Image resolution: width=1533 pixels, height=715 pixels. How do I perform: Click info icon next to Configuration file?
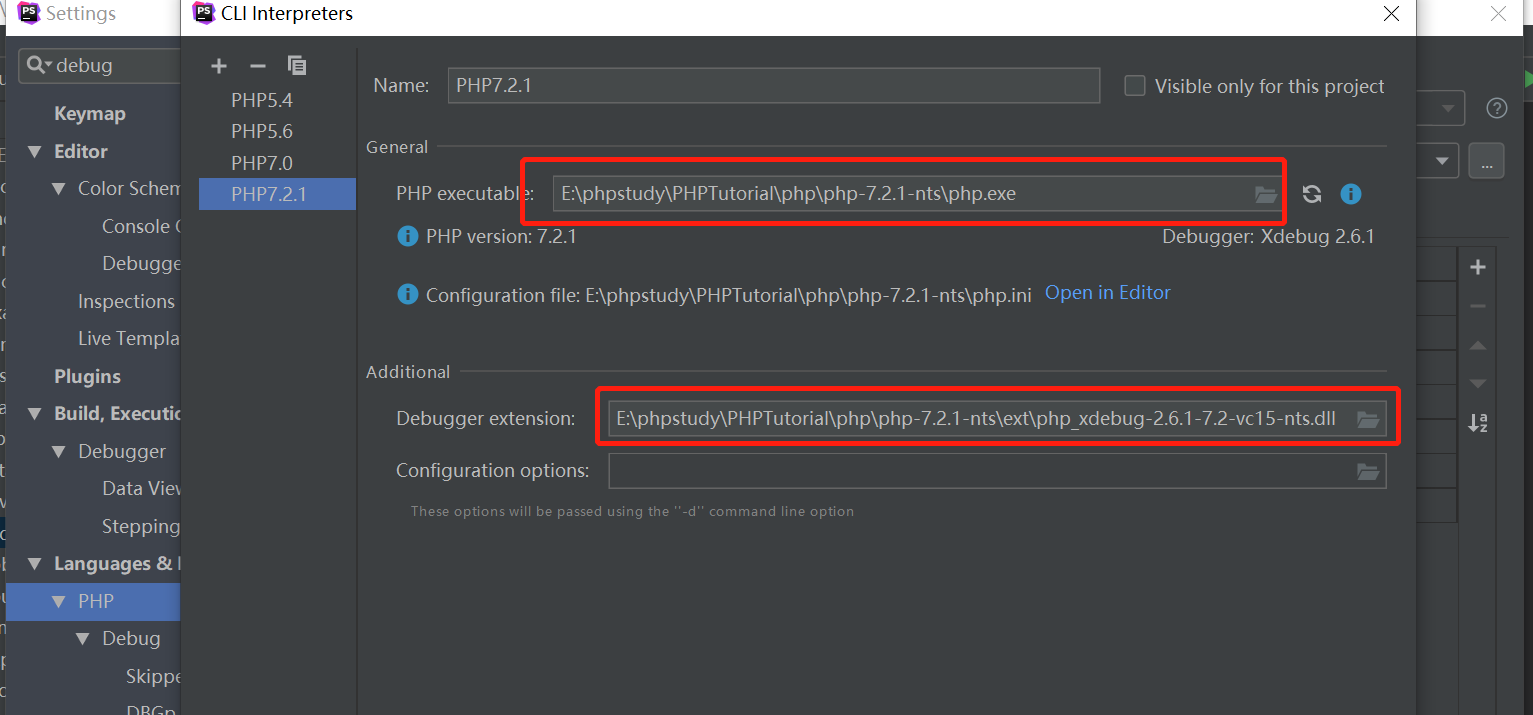[407, 294]
